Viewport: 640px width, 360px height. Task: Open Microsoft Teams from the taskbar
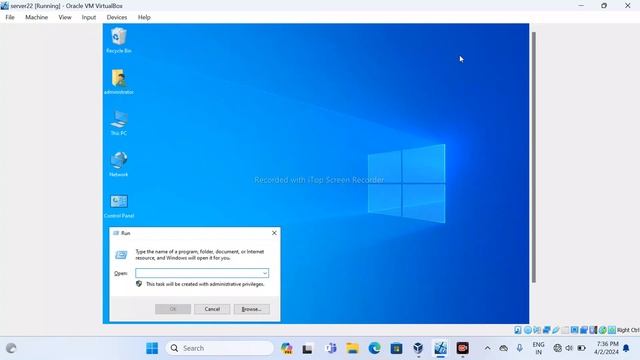(331, 348)
